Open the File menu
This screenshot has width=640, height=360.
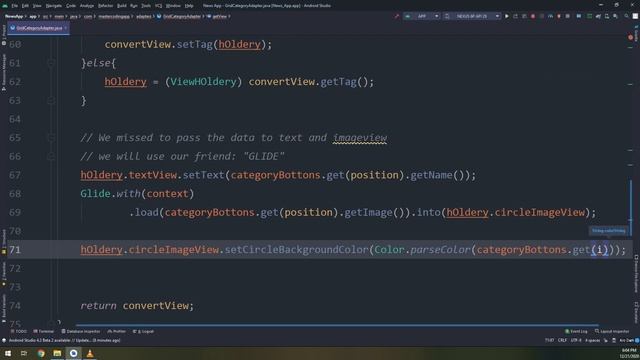point(15,6)
